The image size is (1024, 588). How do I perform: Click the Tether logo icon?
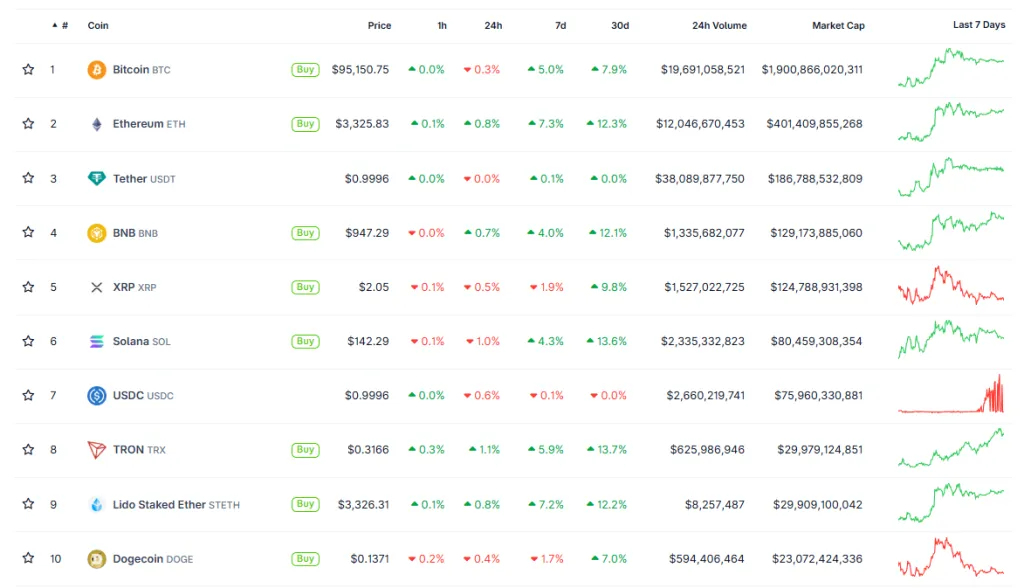click(x=97, y=178)
